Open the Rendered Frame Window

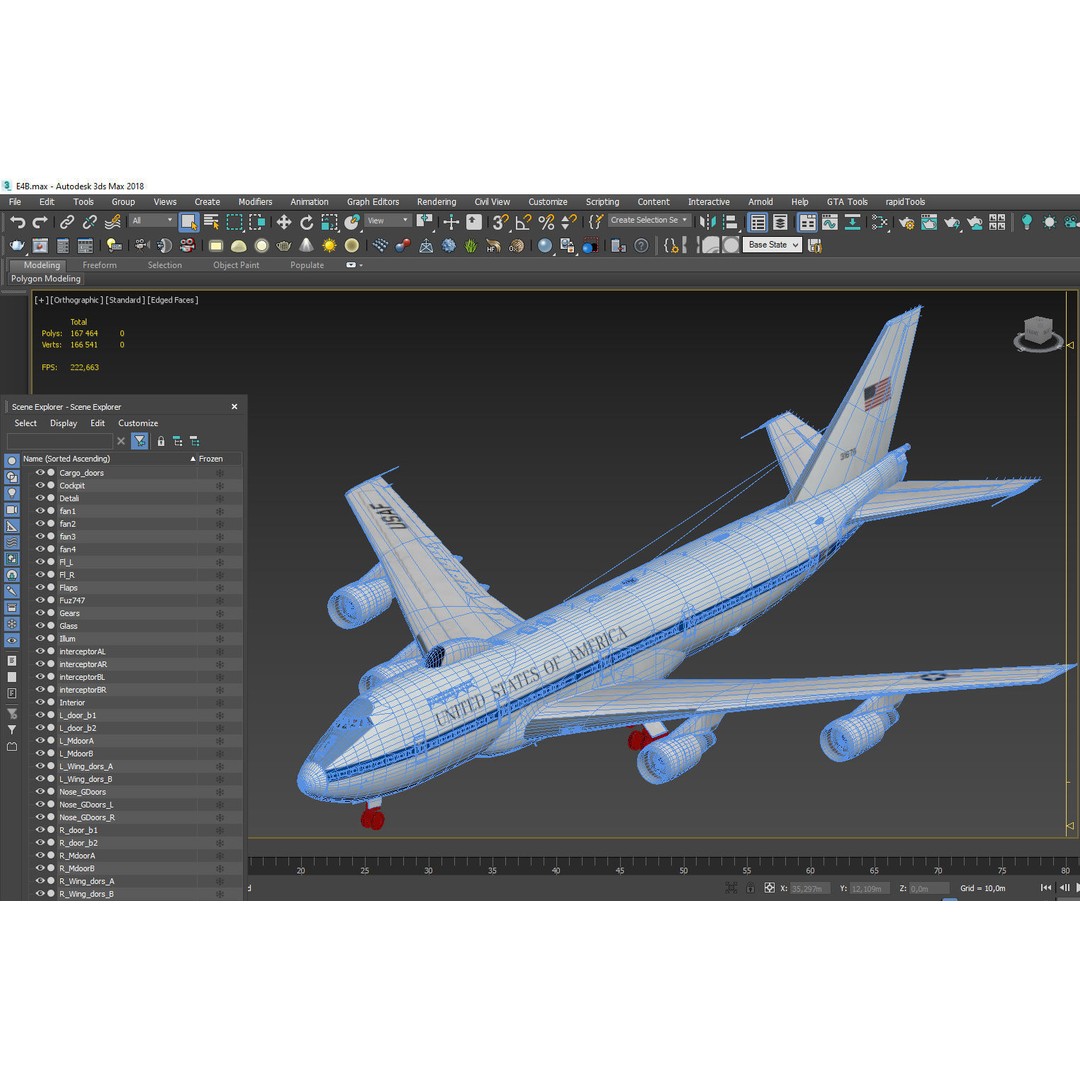click(x=929, y=222)
